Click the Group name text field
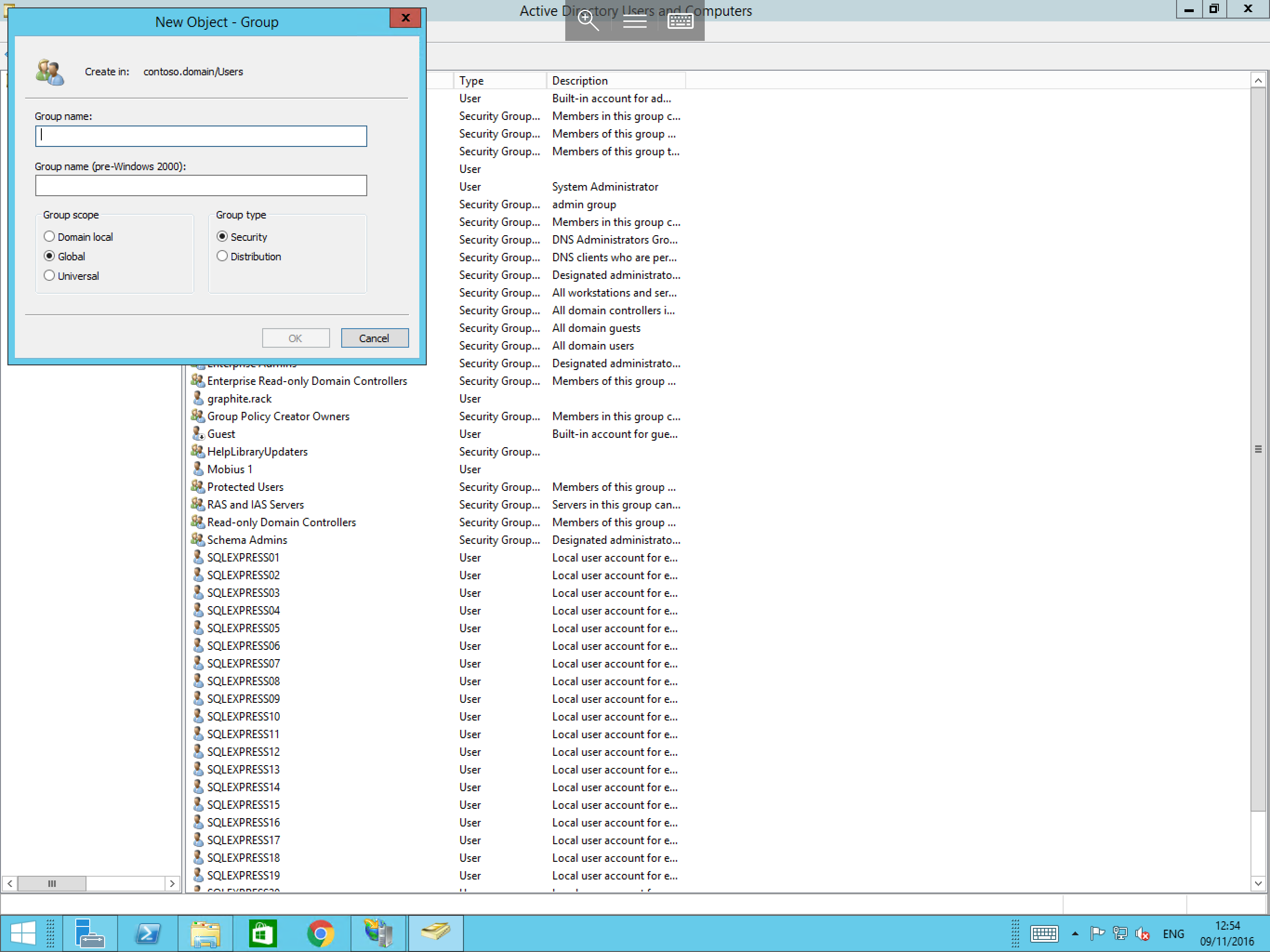The image size is (1270, 952). 201,136
